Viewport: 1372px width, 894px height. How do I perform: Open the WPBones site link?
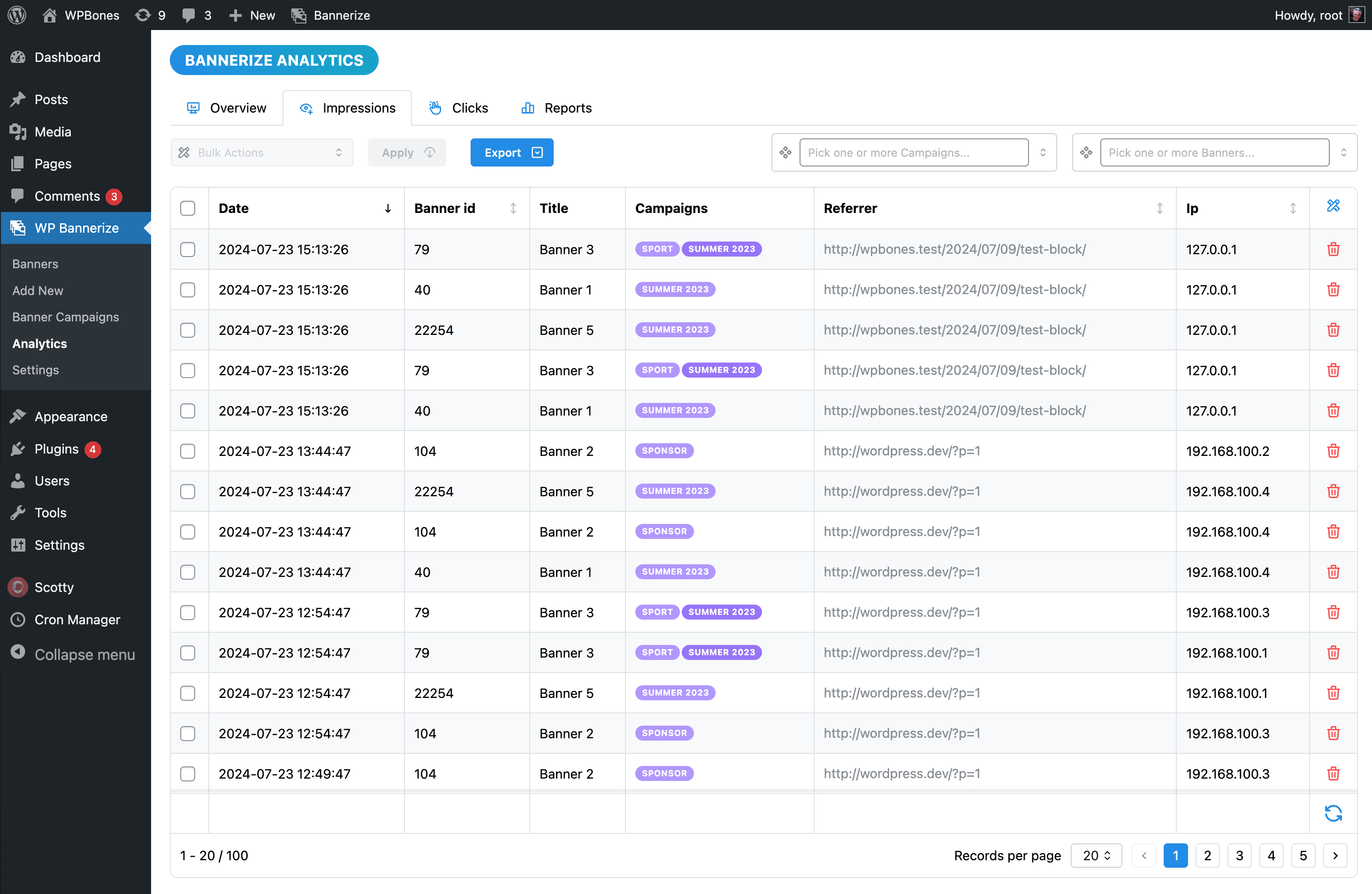(x=81, y=15)
